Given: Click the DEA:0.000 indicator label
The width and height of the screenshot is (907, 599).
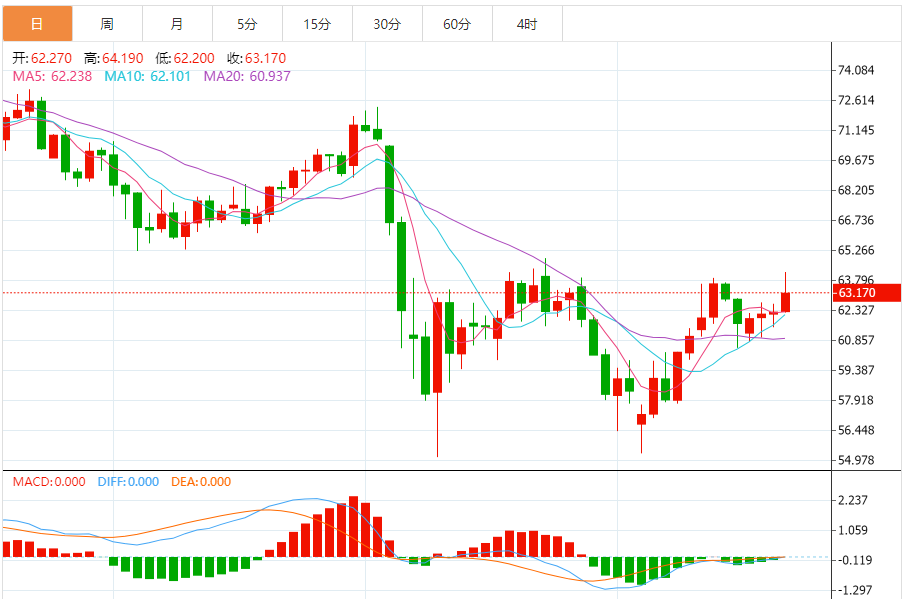Looking at the screenshot, I should pyautogui.click(x=201, y=482).
